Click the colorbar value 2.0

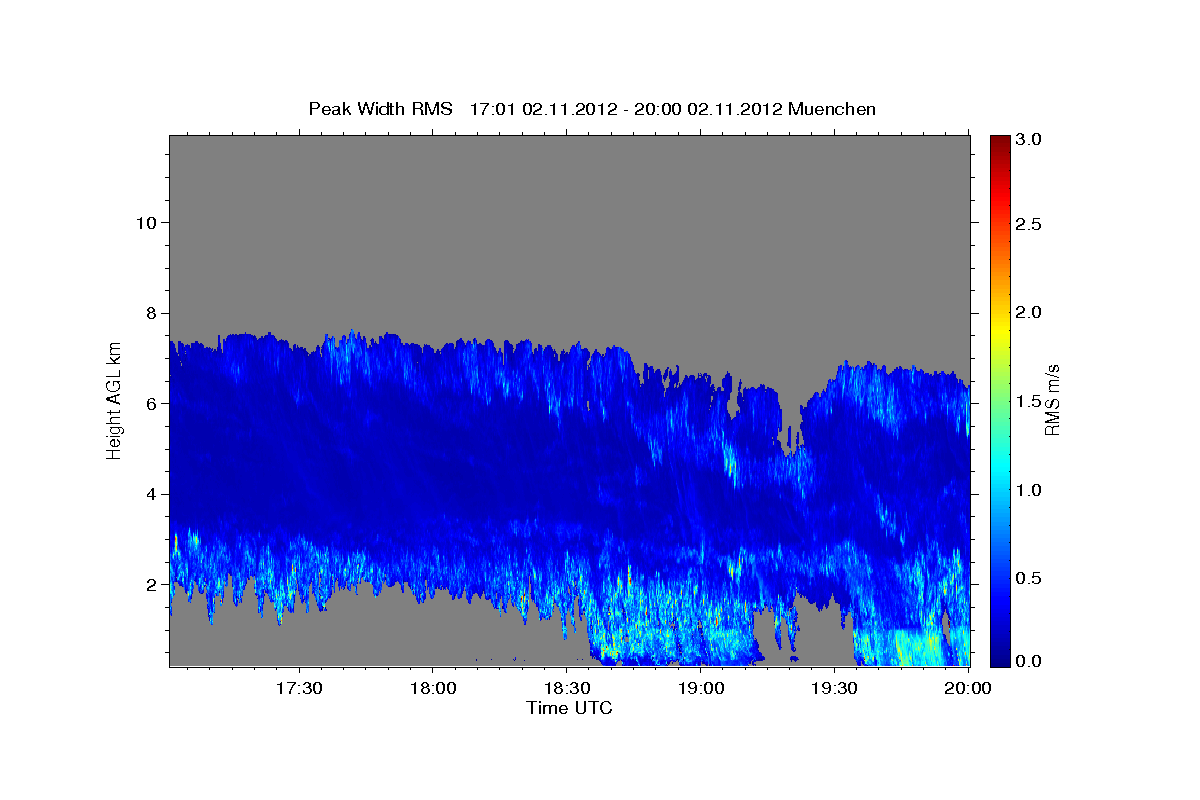[x=1030, y=312]
